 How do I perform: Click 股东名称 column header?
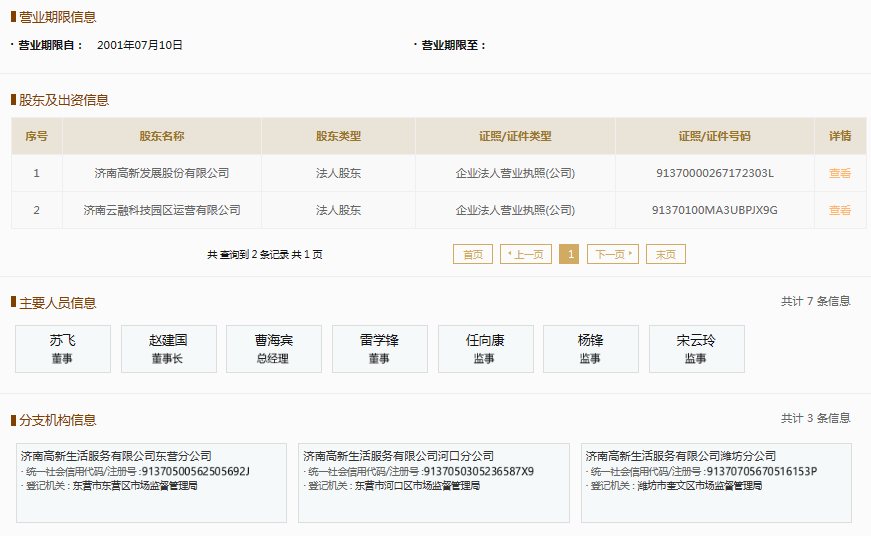click(x=162, y=136)
